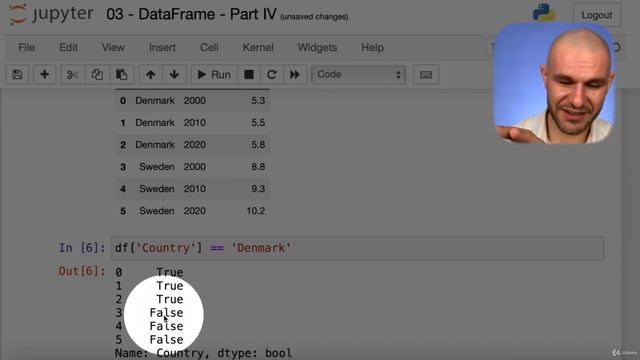Click the presenter webcam video overlay
This screenshot has height=360, width=640.
point(554,84)
